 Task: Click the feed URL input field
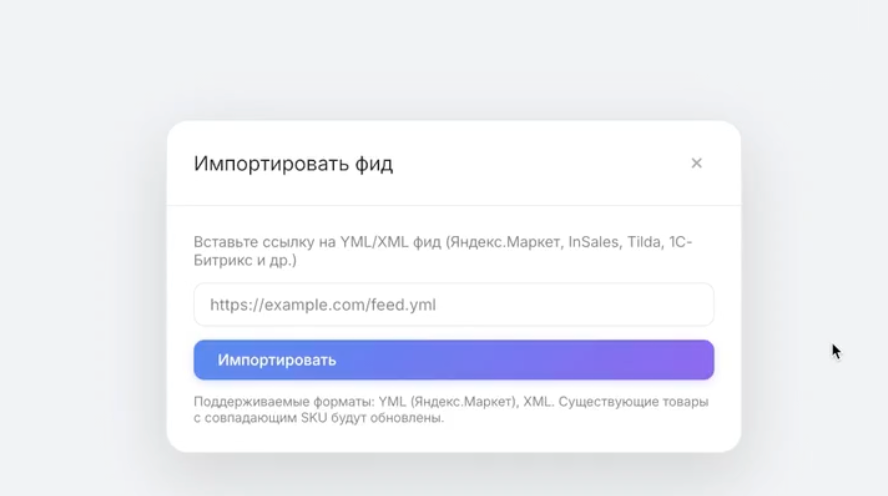tap(454, 305)
